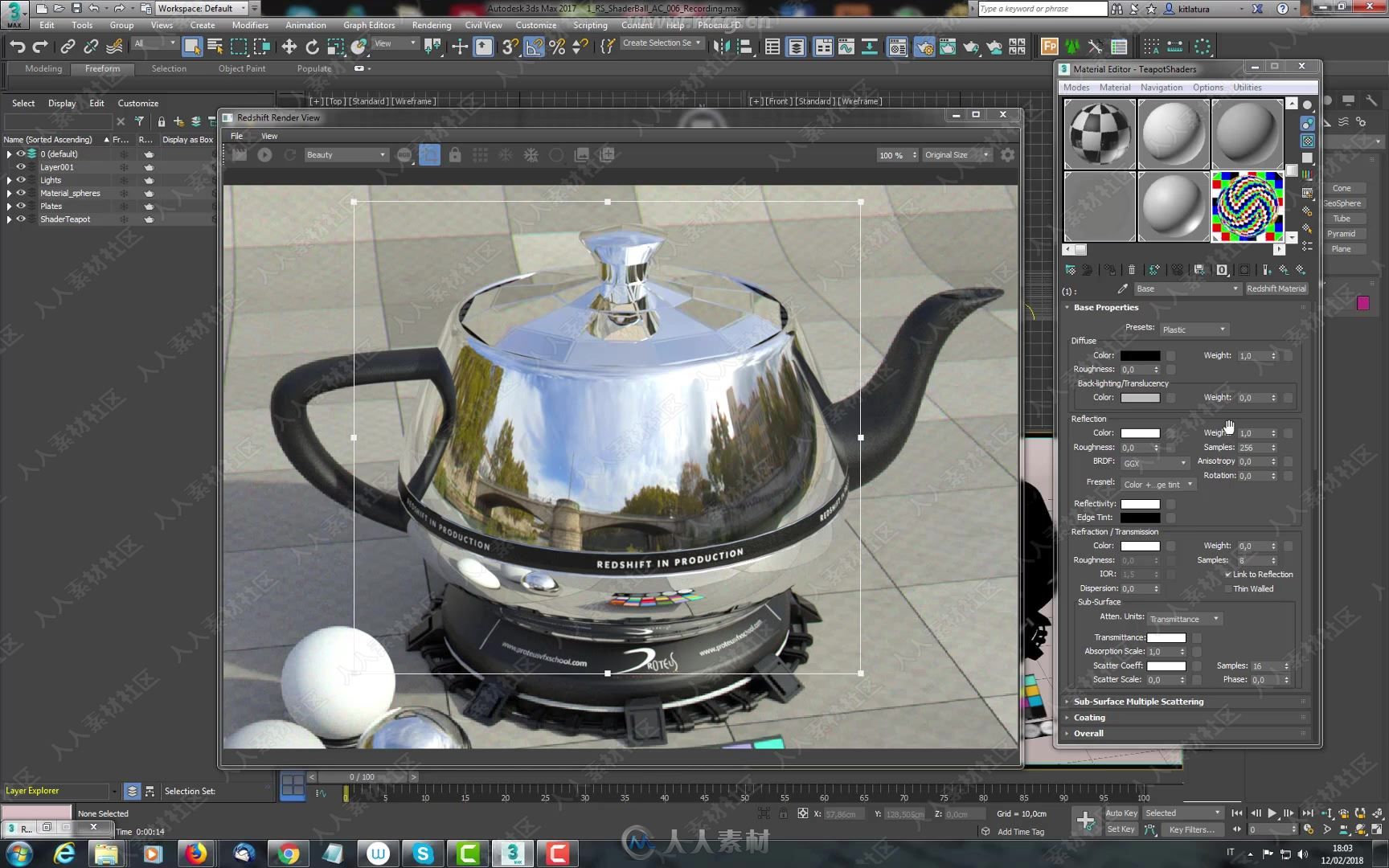The image size is (1389, 868).
Task: Open Atten. Units Transmittance dropdown
Action: 1185,619
